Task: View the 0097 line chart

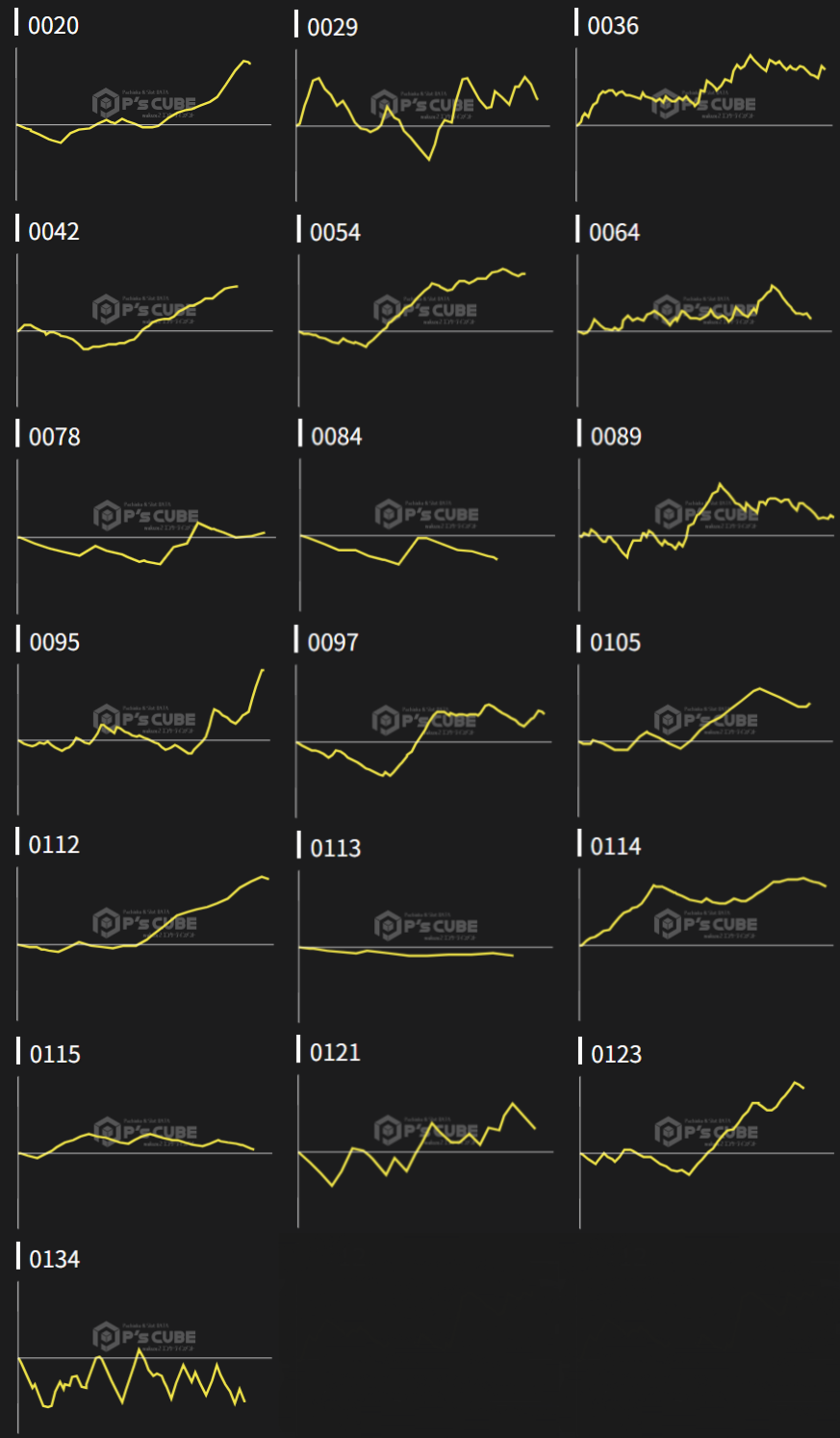Action: [424, 739]
